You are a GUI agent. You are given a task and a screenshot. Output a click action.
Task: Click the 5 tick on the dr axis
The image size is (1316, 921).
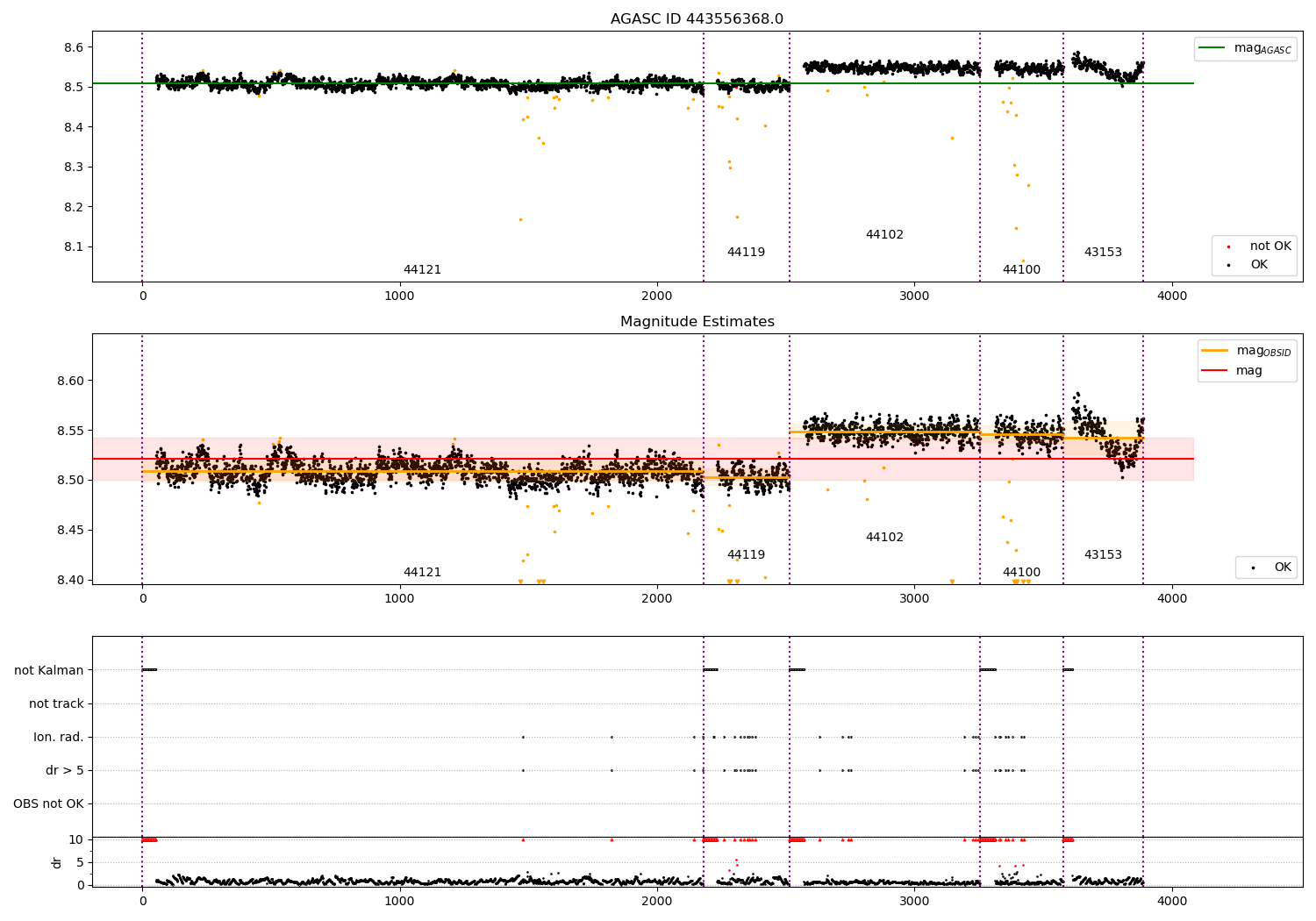(x=81, y=862)
